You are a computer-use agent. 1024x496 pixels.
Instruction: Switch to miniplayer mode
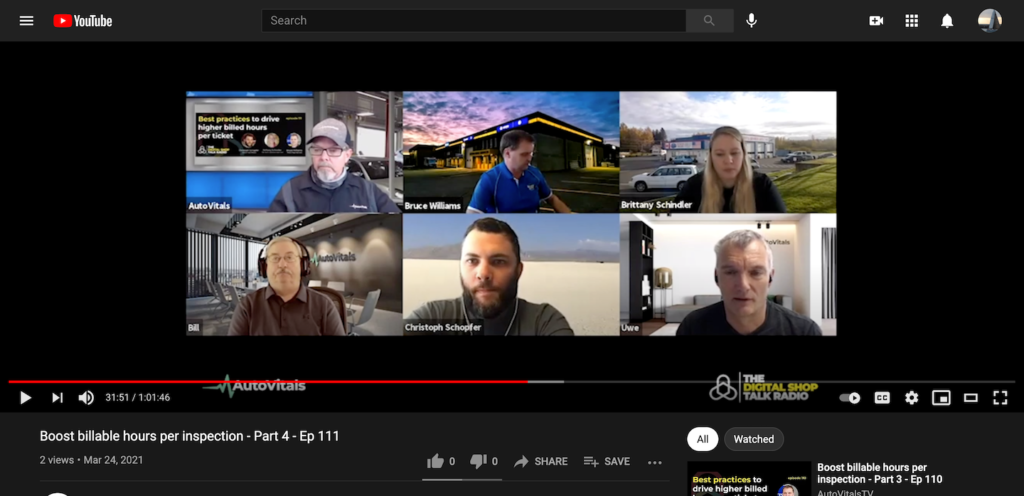941,398
